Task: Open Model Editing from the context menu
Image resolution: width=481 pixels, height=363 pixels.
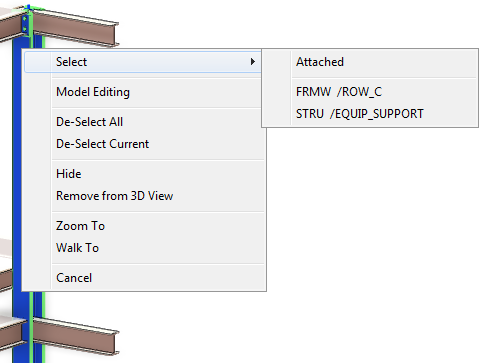Action: click(93, 92)
